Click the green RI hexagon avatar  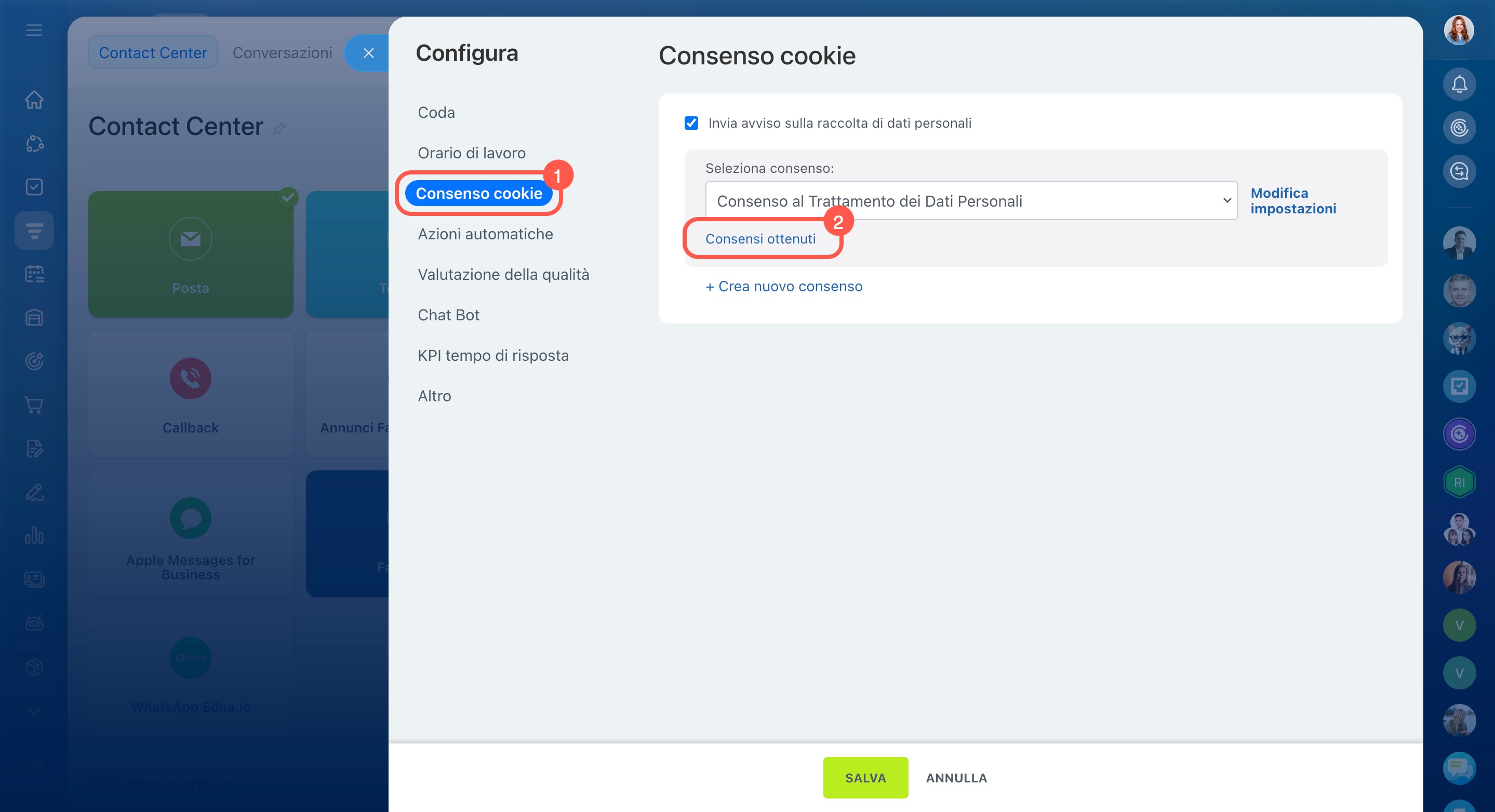[x=1459, y=482]
